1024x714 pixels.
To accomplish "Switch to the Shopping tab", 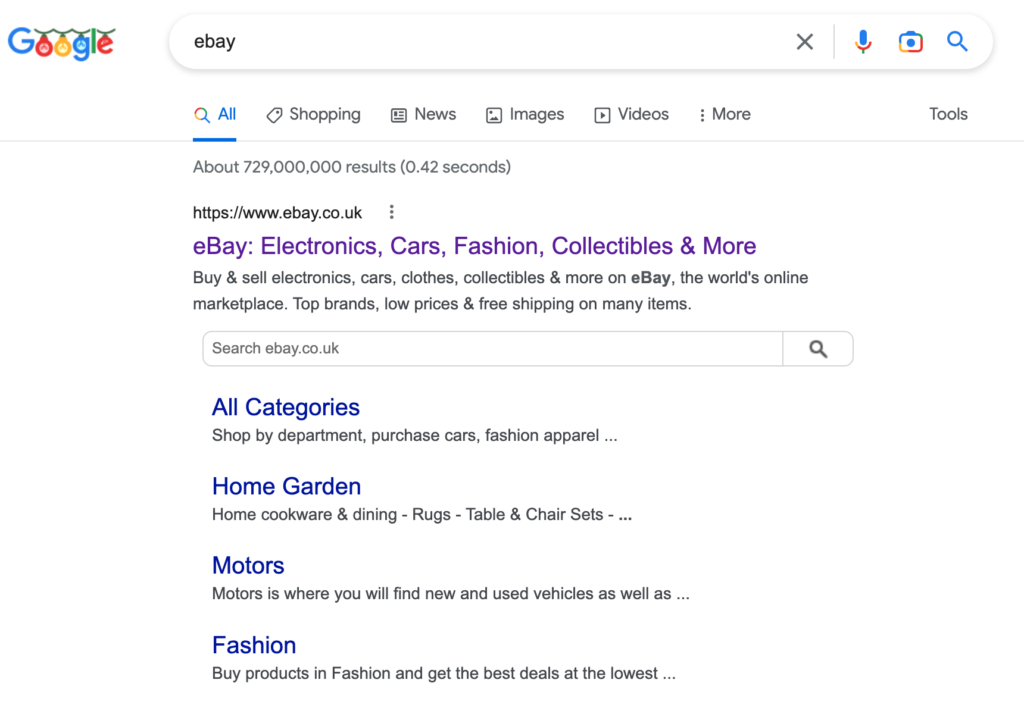I will 313,115.
